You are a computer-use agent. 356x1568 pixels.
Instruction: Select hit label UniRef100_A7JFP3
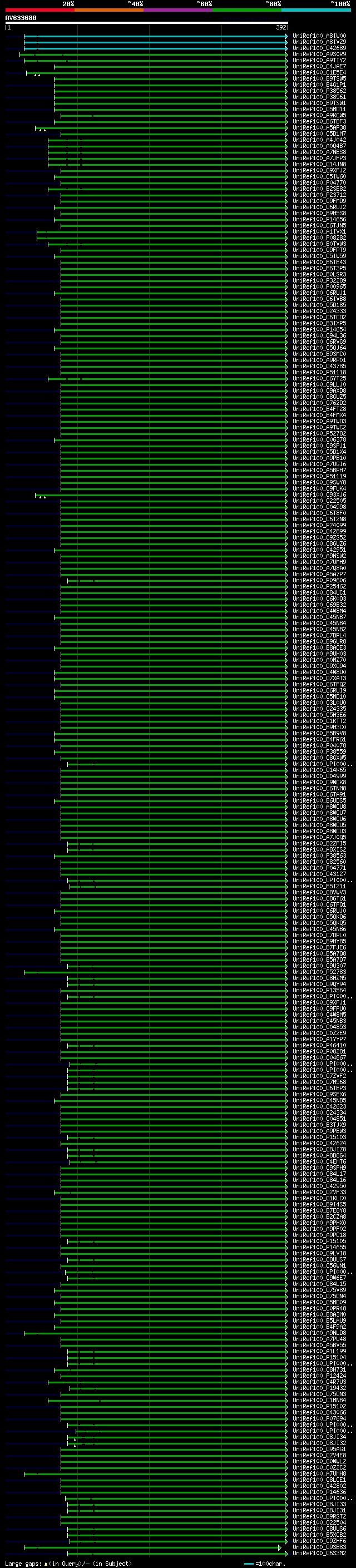[x=319, y=159]
